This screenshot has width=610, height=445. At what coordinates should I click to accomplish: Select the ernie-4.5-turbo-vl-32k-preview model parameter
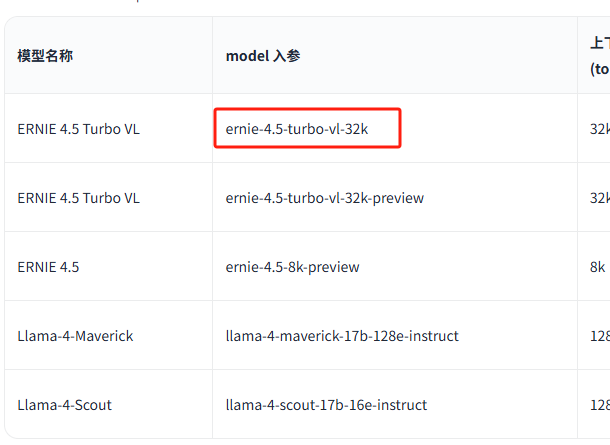coord(325,198)
